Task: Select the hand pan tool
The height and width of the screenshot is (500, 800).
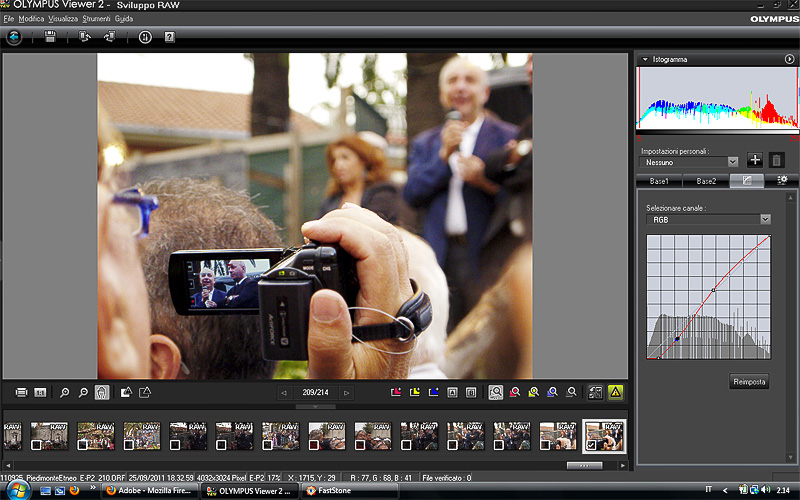Action: coord(102,393)
